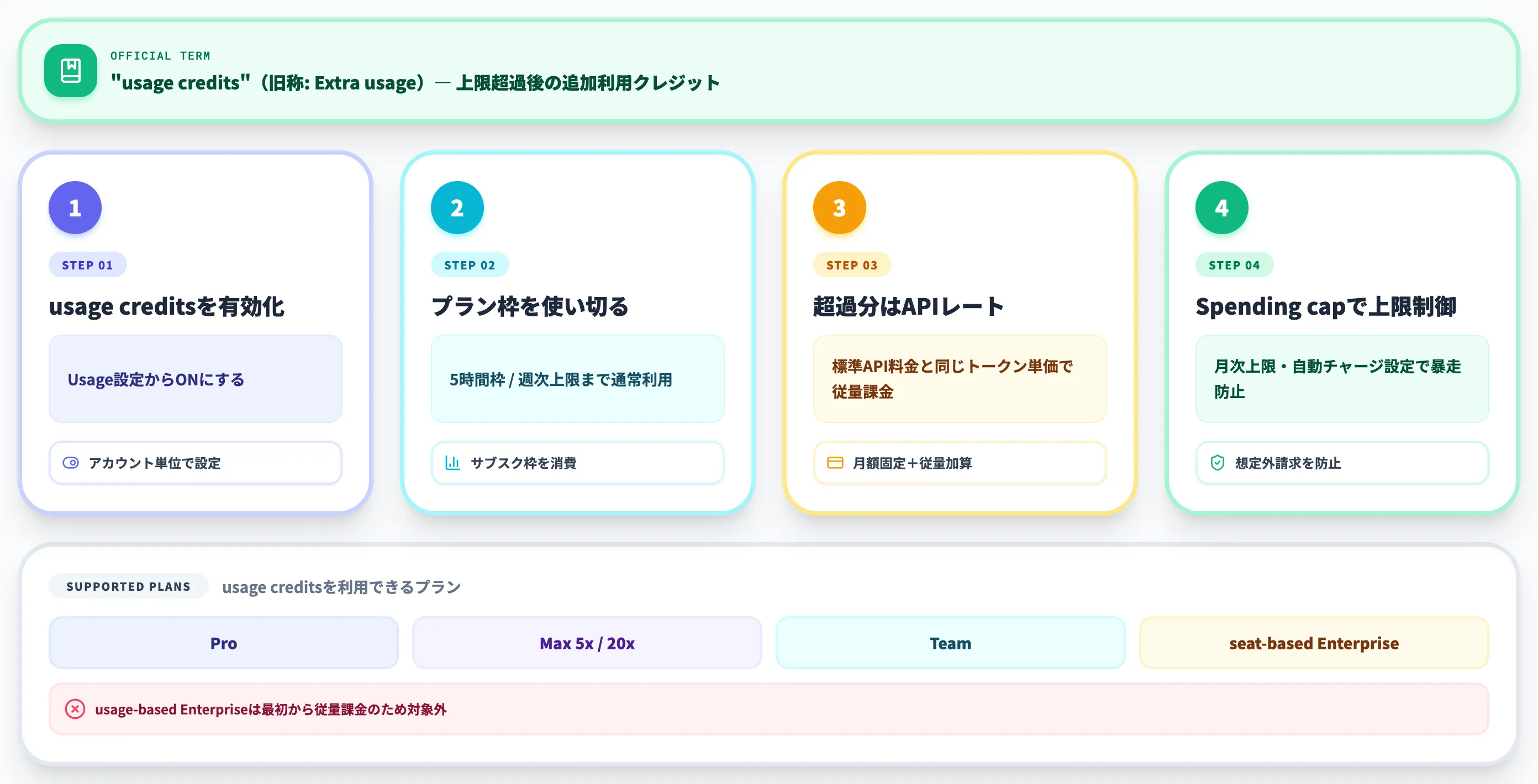Click the text usage creditsを利用できるプラン

point(341,586)
